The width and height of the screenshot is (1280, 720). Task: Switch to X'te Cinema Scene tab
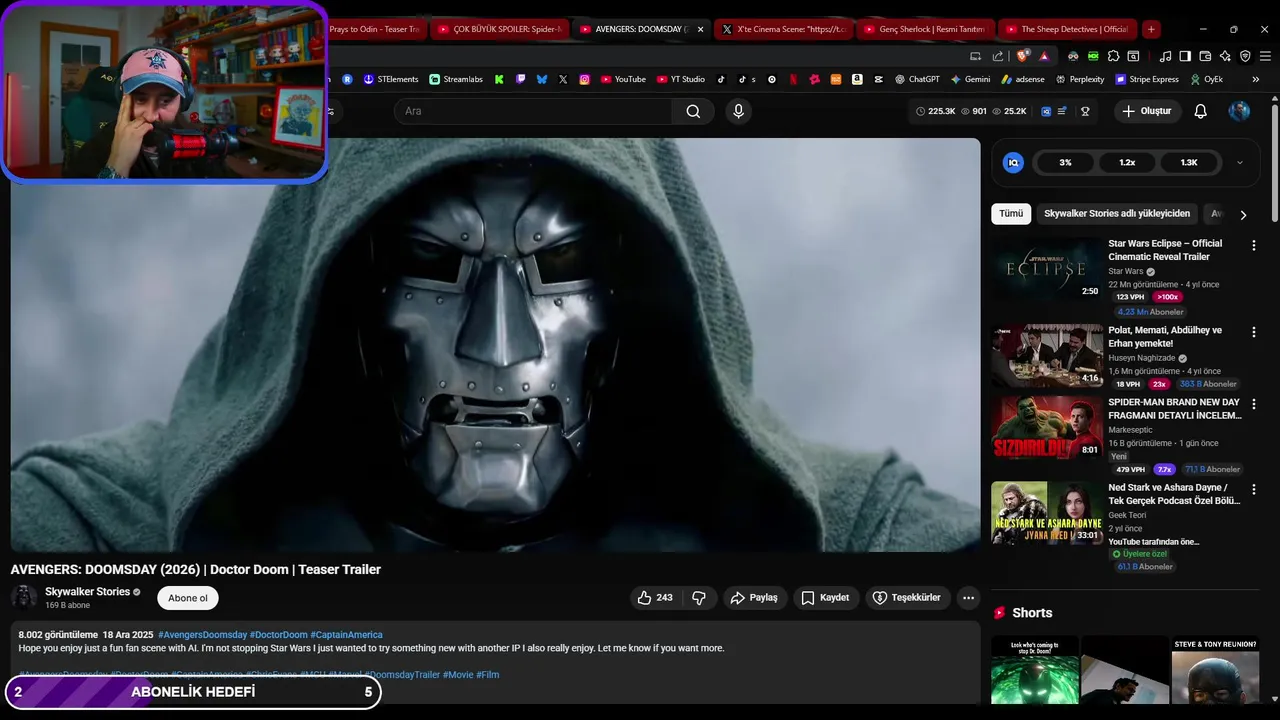coord(783,29)
